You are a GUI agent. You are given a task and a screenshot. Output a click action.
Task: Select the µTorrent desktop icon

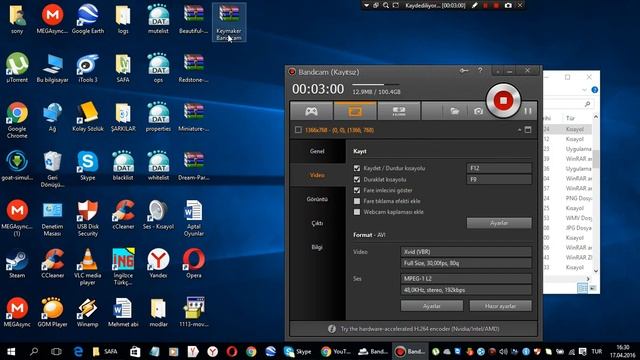click(17, 68)
